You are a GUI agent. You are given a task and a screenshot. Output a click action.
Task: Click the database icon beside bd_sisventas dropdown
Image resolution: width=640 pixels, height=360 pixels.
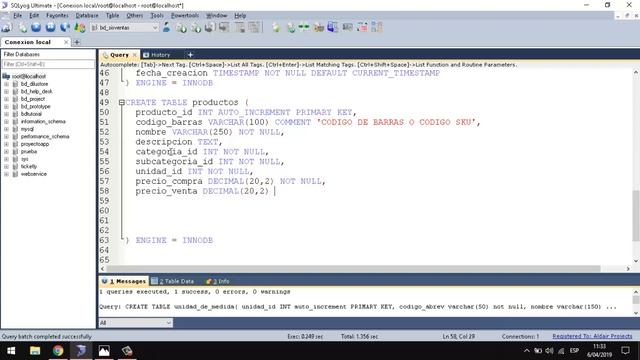tap(94, 28)
